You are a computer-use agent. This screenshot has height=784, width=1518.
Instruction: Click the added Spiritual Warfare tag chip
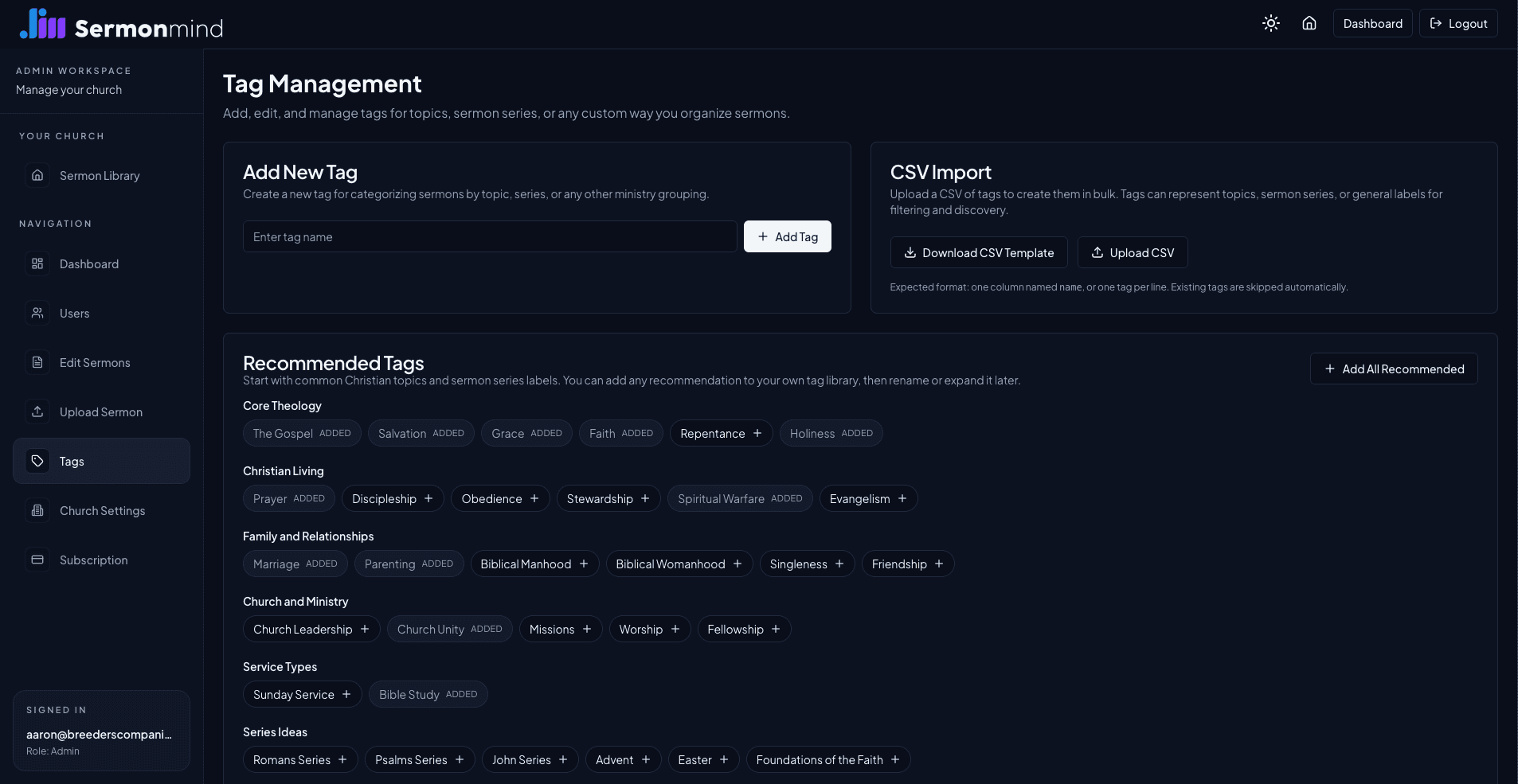tap(740, 498)
